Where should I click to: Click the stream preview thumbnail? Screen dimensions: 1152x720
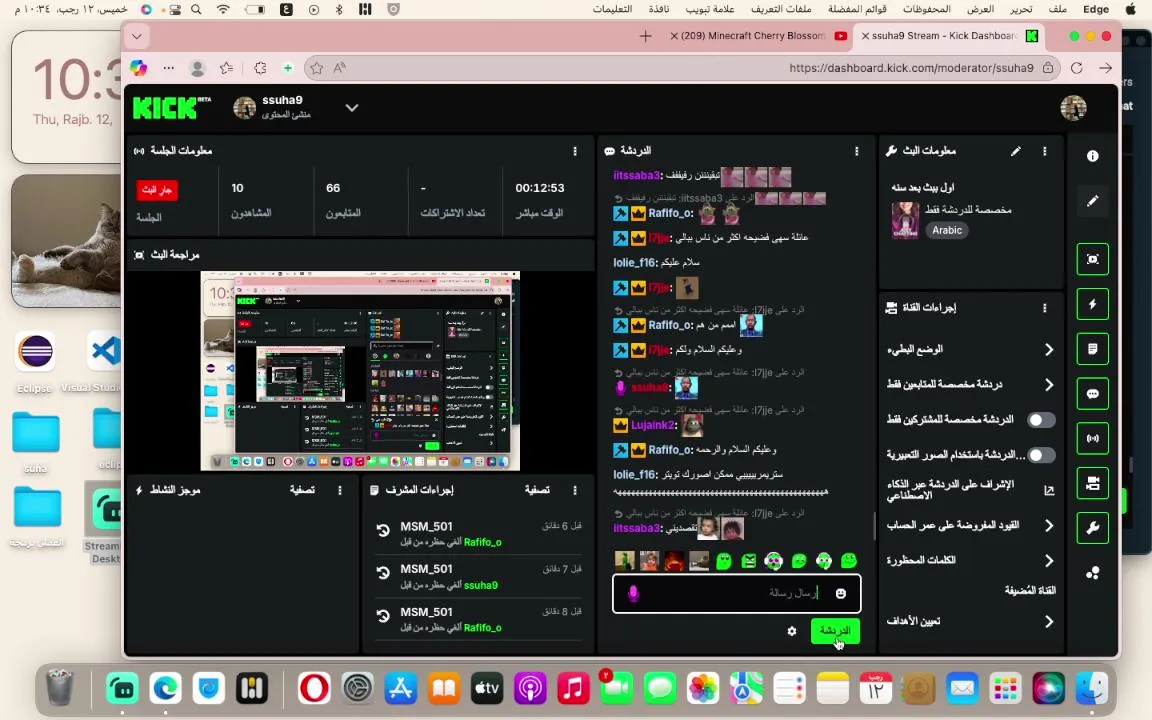click(x=360, y=371)
